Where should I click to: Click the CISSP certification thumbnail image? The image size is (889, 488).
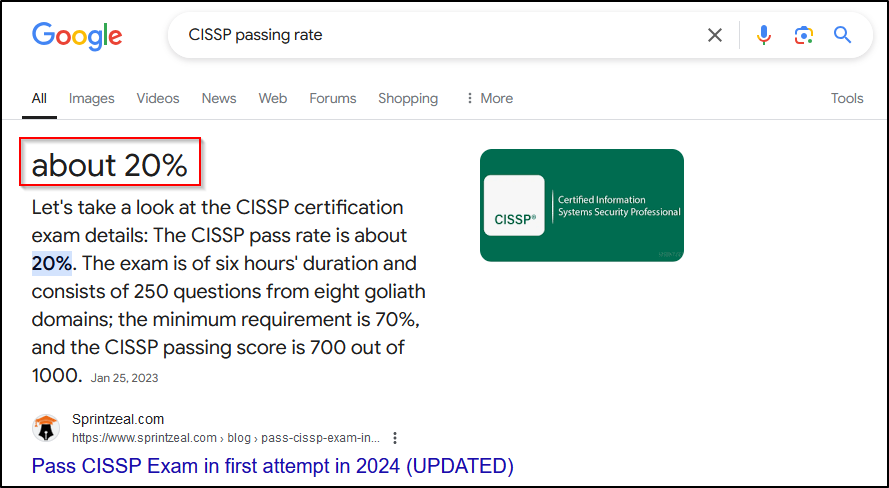[x=582, y=205]
